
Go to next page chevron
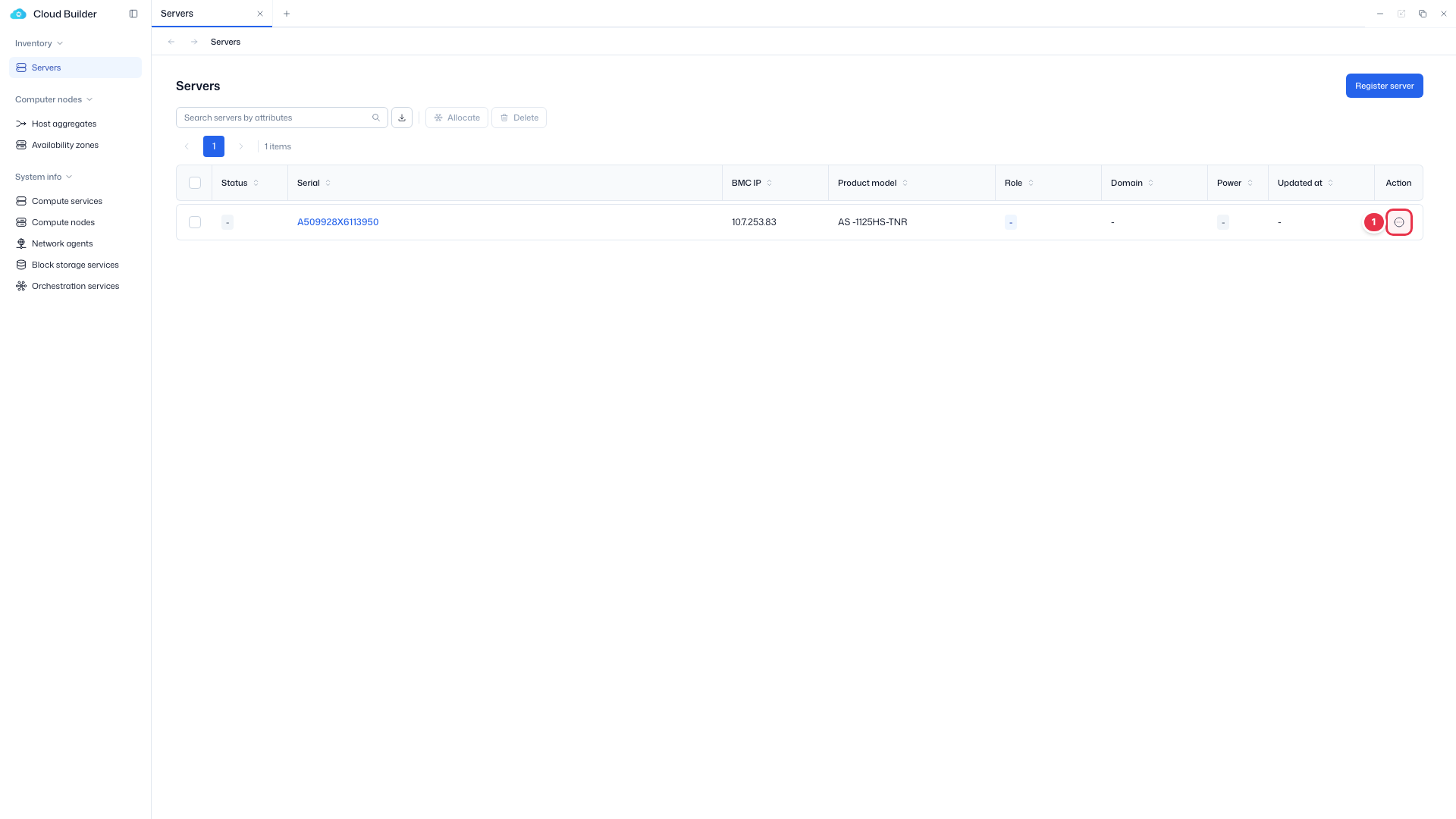click(x=241, y=146)
